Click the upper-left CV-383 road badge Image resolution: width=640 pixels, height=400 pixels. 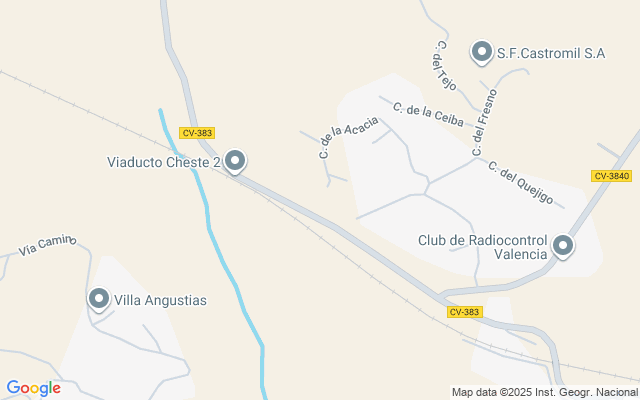(x=197, y=133)
